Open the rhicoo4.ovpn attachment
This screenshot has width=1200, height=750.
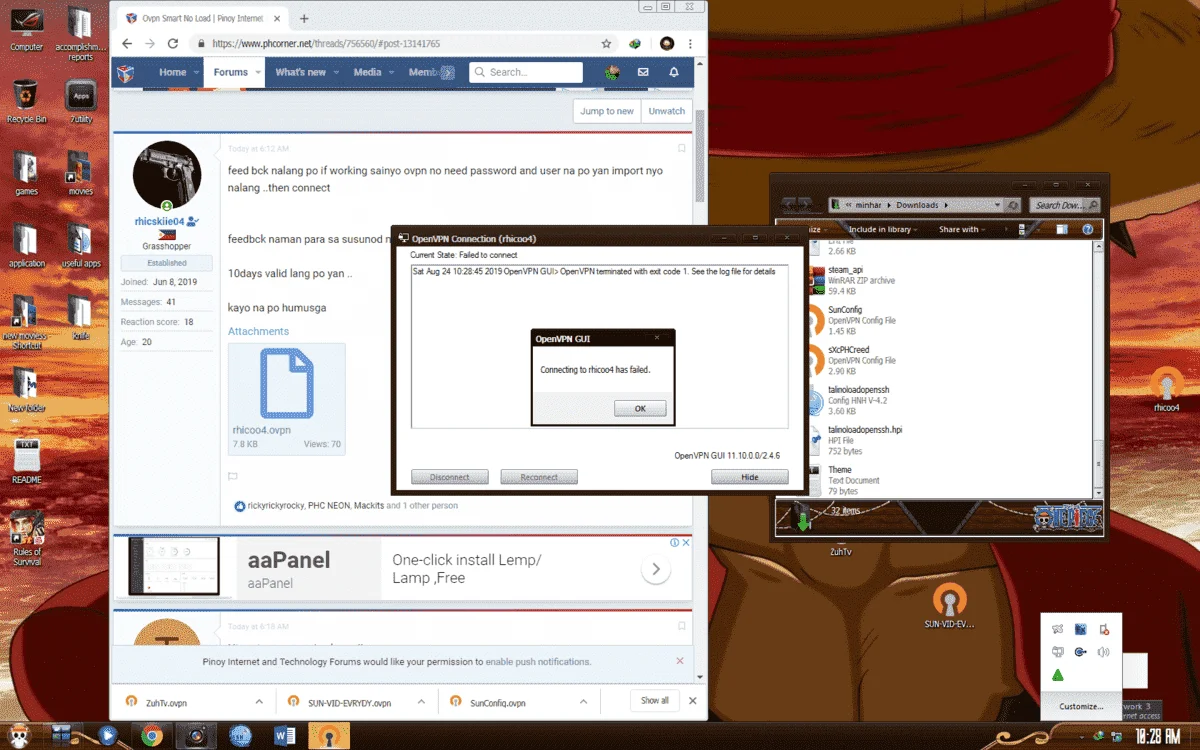pos(286,398)
